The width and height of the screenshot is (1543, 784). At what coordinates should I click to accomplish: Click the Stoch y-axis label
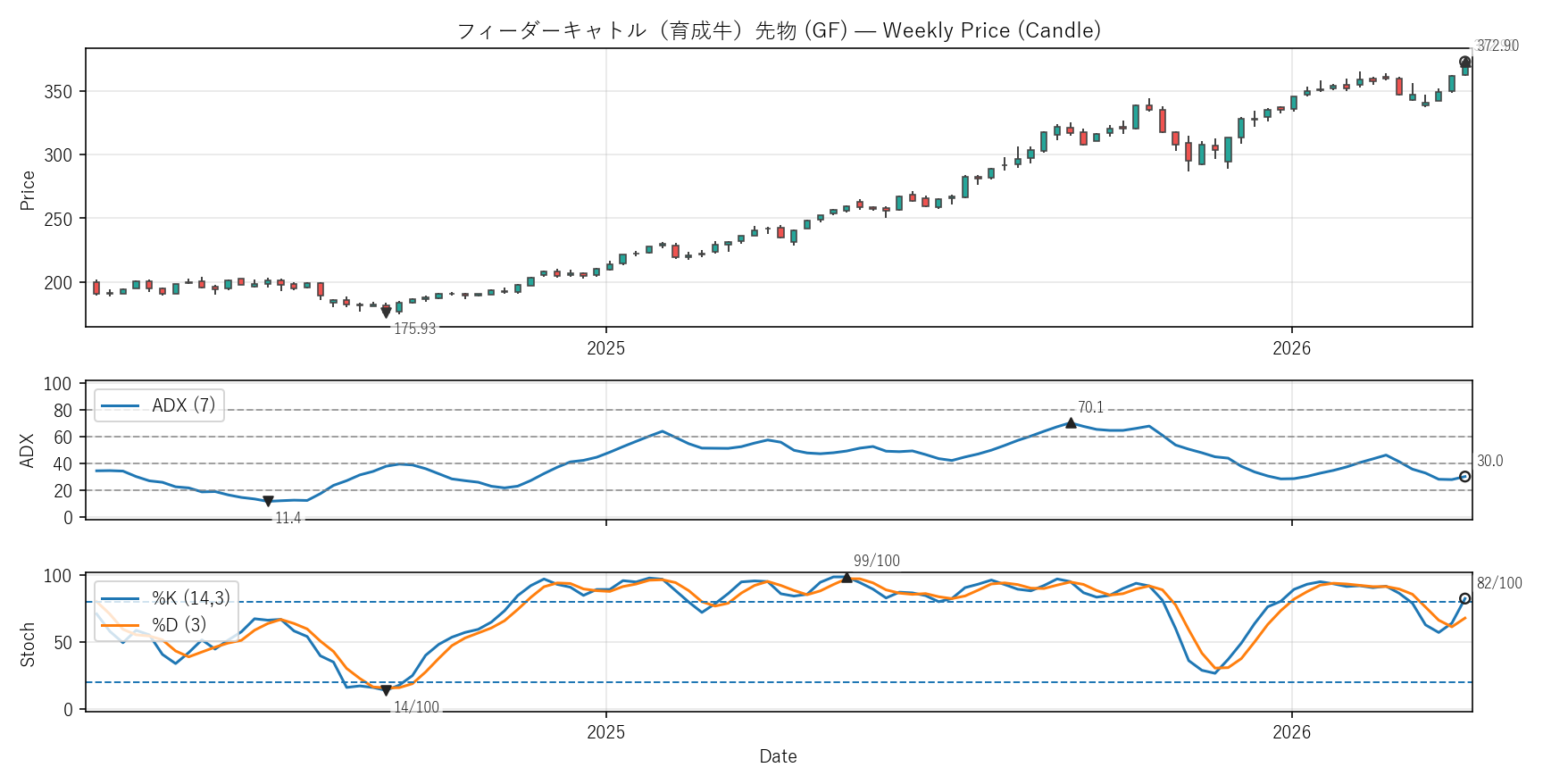coord(28,644)
